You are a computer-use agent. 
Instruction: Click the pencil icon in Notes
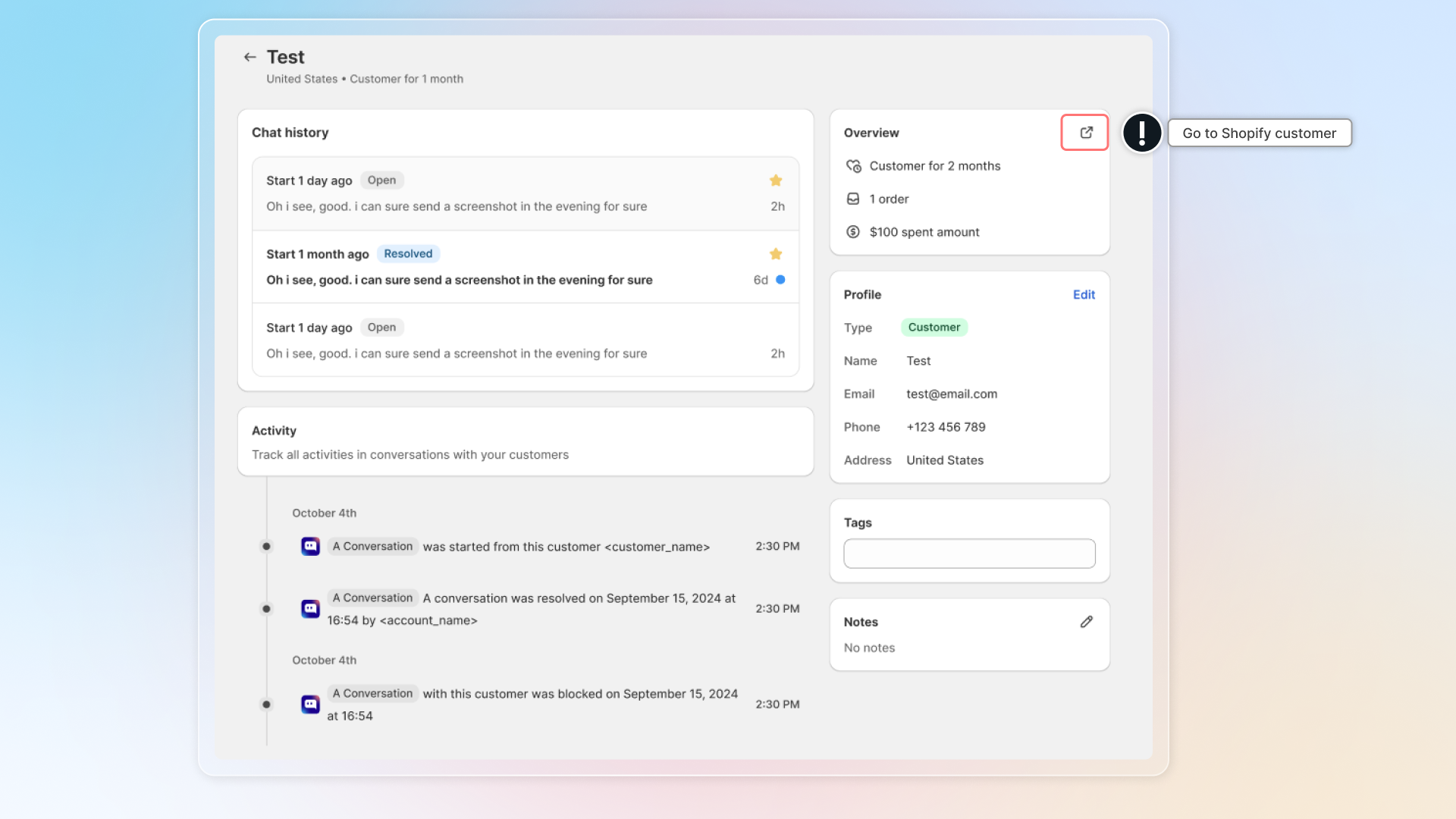(1086, 622)
